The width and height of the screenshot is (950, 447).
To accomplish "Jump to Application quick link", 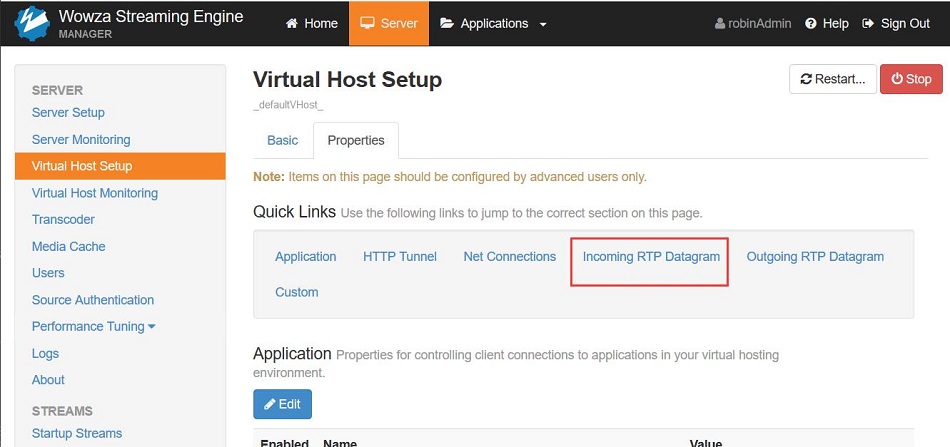I will pos(305,256).
